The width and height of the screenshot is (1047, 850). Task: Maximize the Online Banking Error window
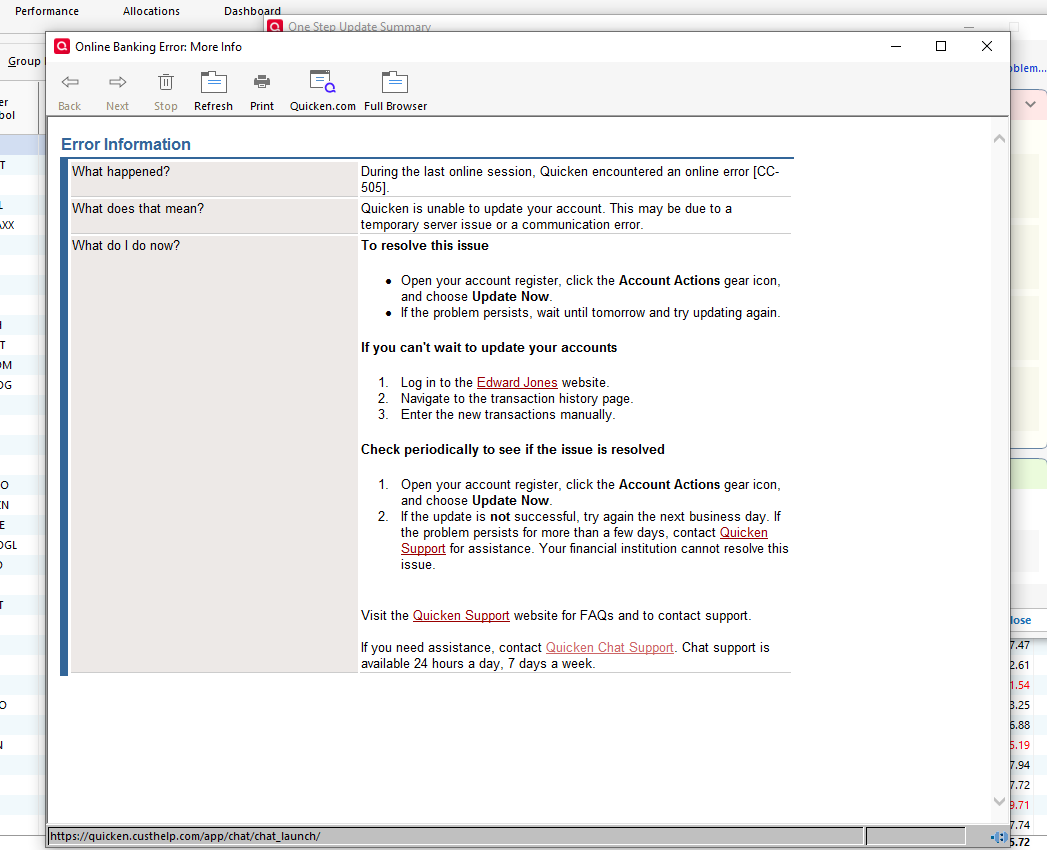941,46
